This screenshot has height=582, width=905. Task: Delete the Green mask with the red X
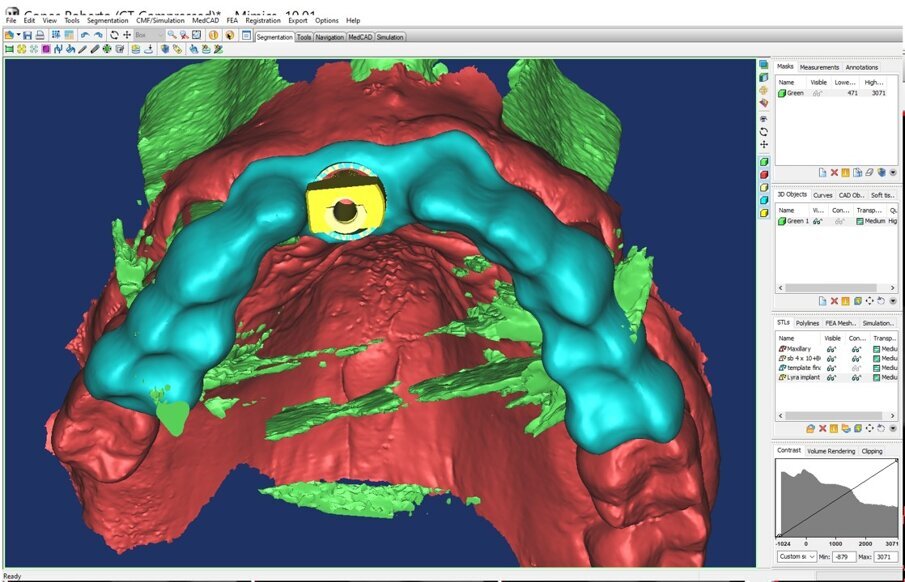(834, 172)
